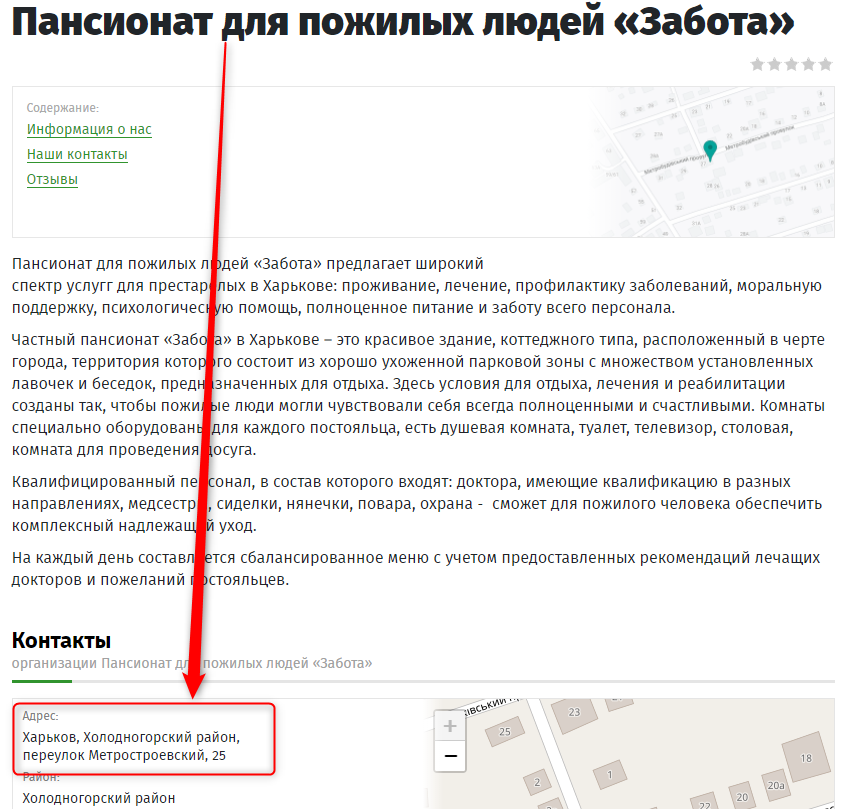Click building 20a on the map

point(775,786)
